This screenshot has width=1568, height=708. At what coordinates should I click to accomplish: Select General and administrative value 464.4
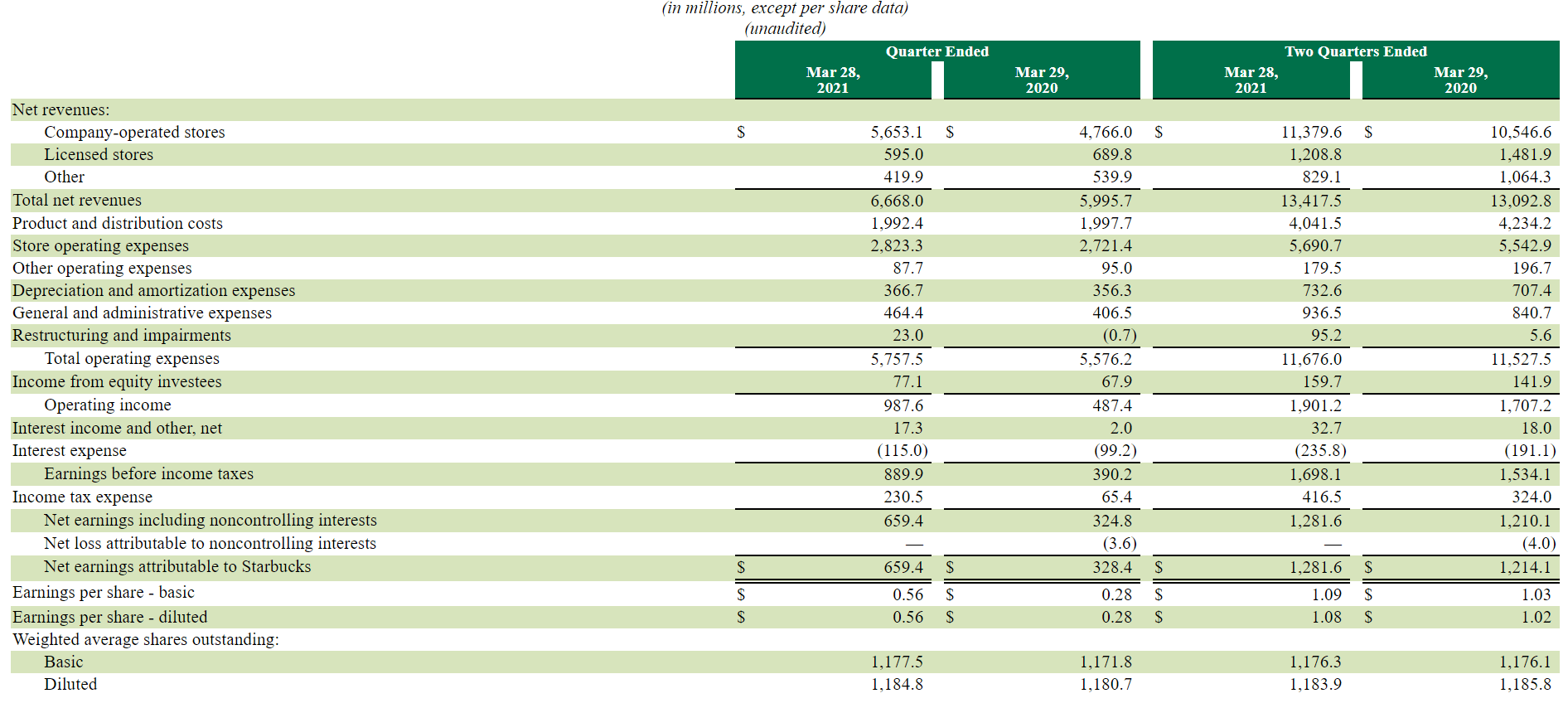point(903,313)
